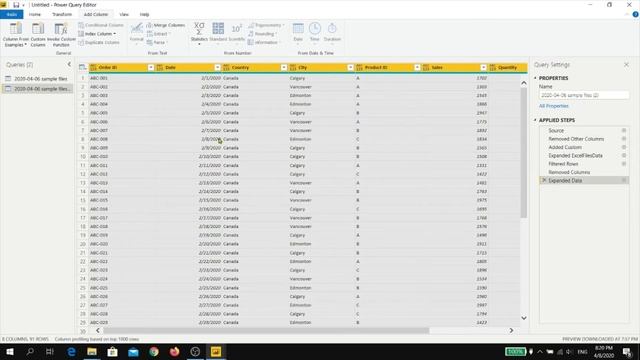The image size is (640, 360).
Task: Close the Query Settings pane
Action: coord(626,64)
